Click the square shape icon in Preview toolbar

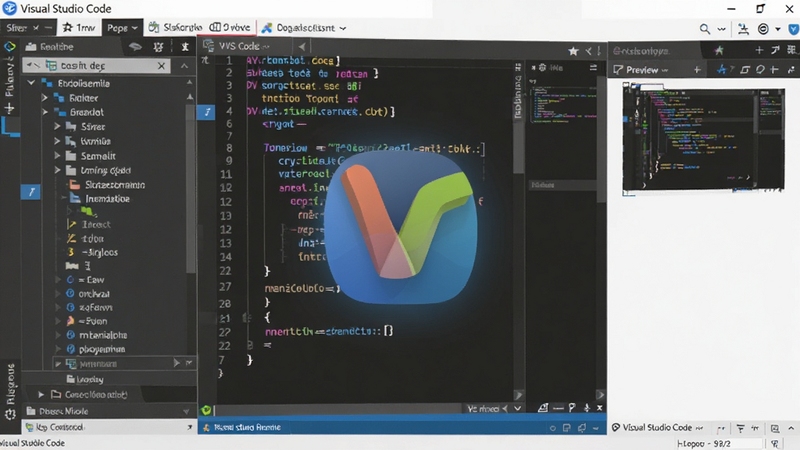[x=745, y=69]
